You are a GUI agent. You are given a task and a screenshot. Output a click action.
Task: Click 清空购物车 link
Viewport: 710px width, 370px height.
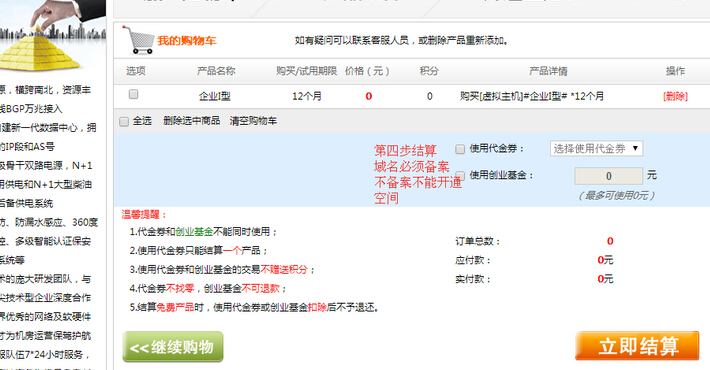coord(253,121)
